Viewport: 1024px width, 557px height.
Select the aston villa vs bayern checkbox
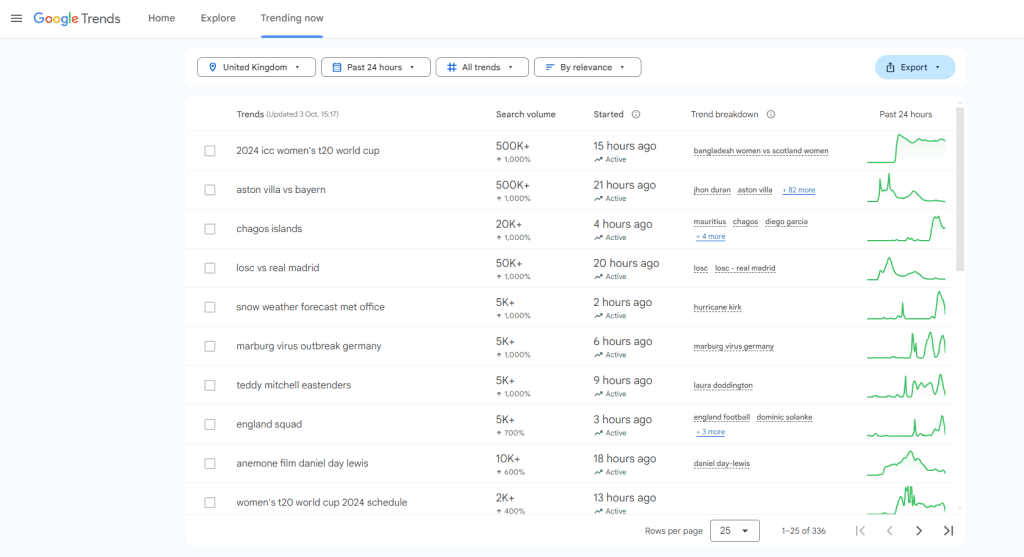pos(210,190)
